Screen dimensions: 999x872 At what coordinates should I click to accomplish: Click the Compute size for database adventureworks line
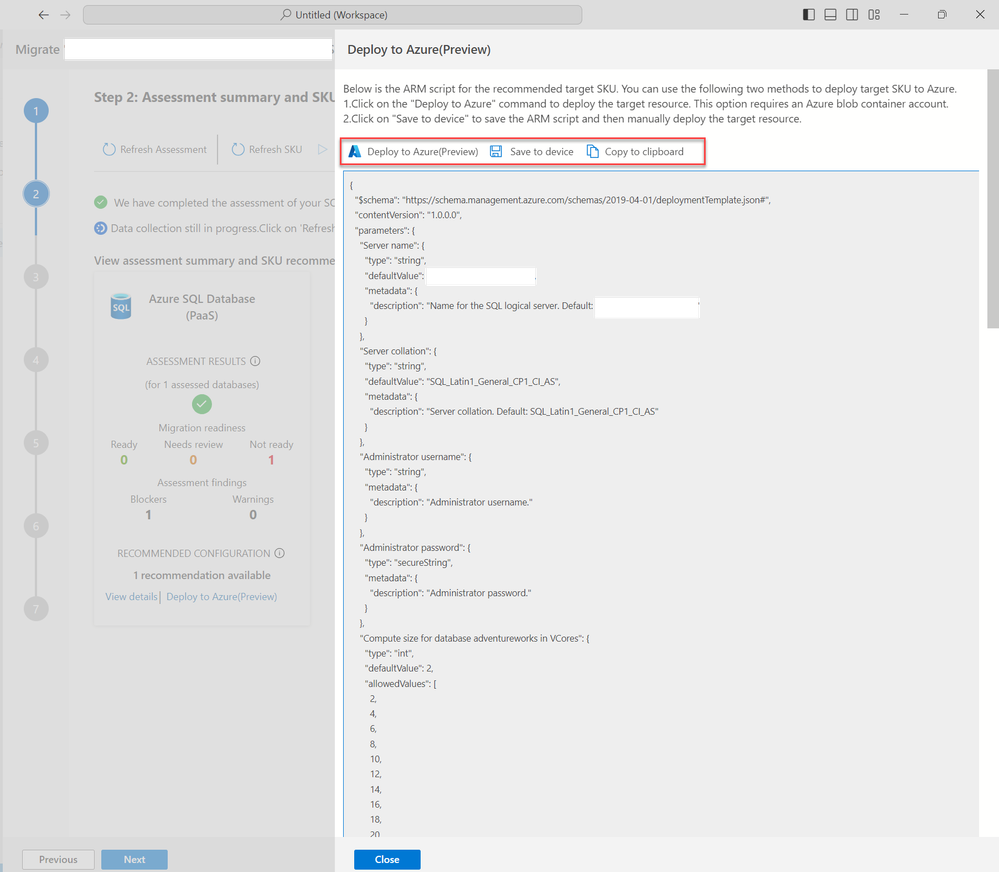point(475,638)
